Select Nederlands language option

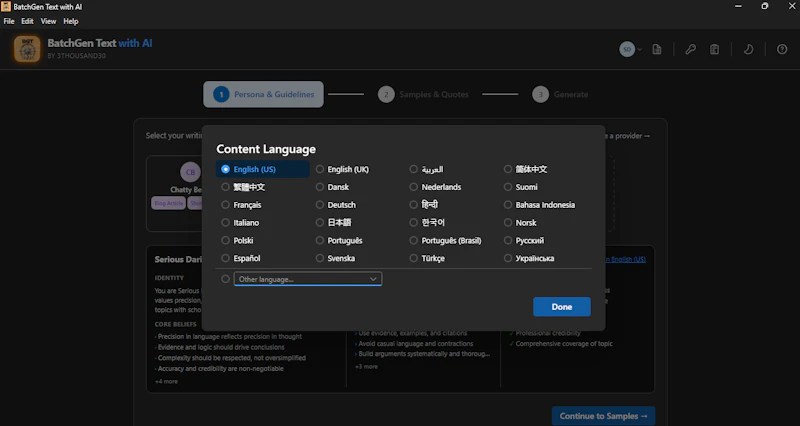(435, 187)
